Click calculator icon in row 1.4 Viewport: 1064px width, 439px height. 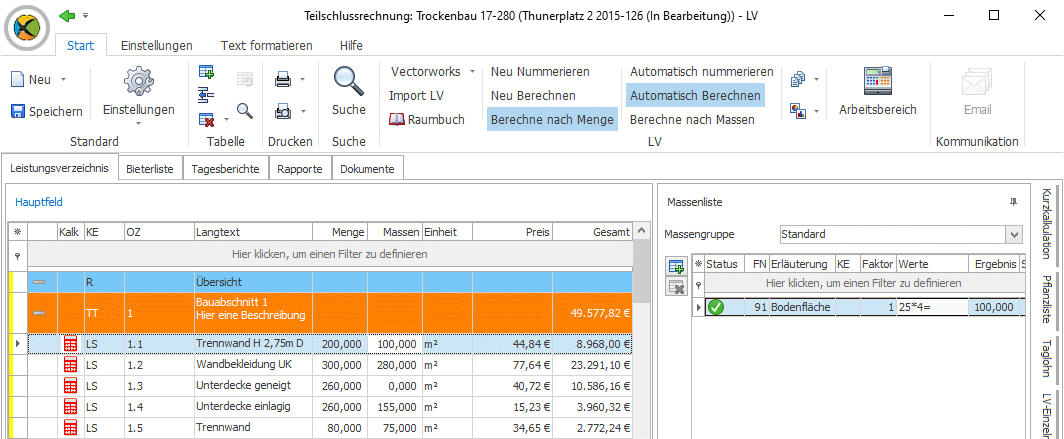[x=71, y=406]
